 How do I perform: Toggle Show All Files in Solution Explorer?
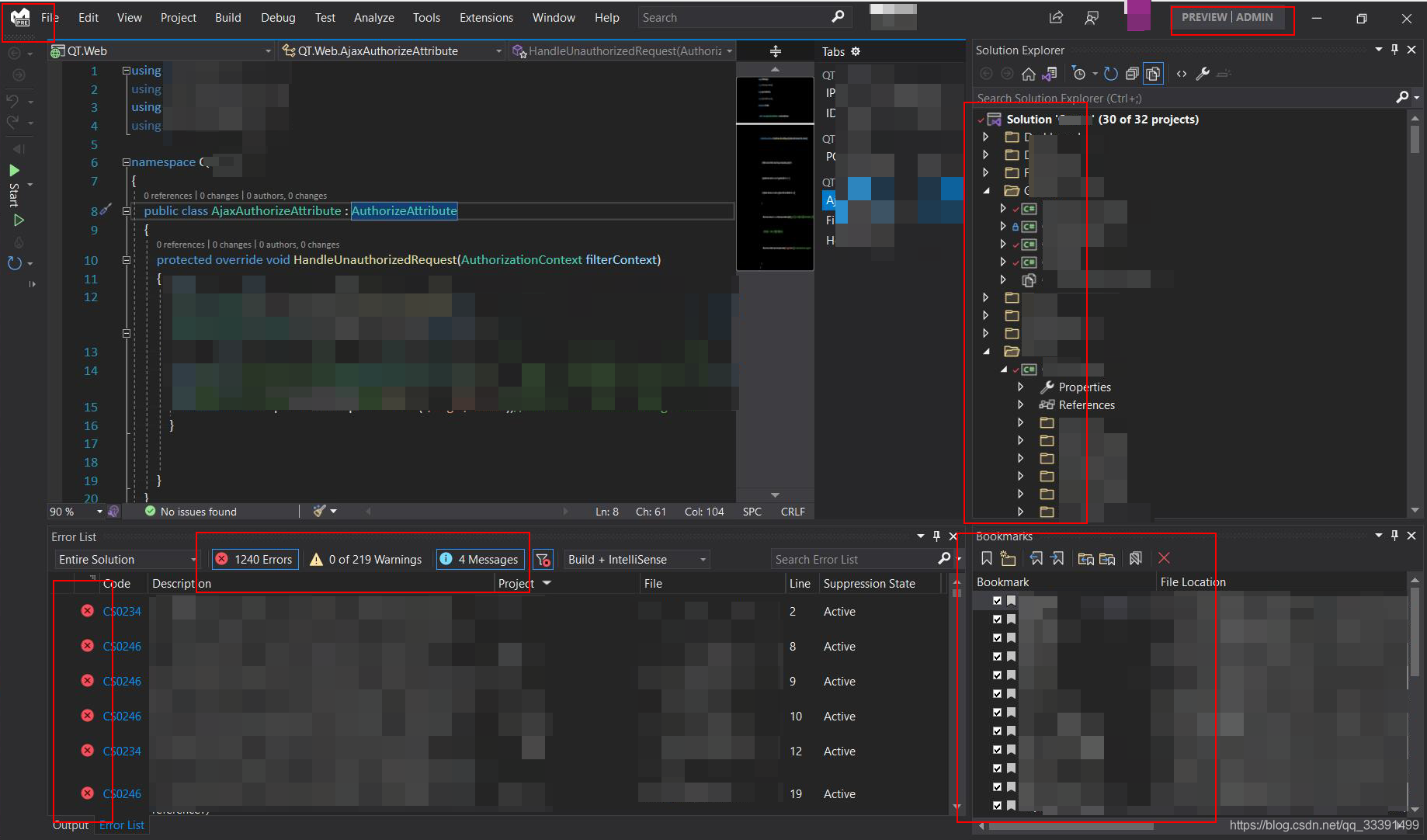pyautogui.click(x=1153, y=74)
